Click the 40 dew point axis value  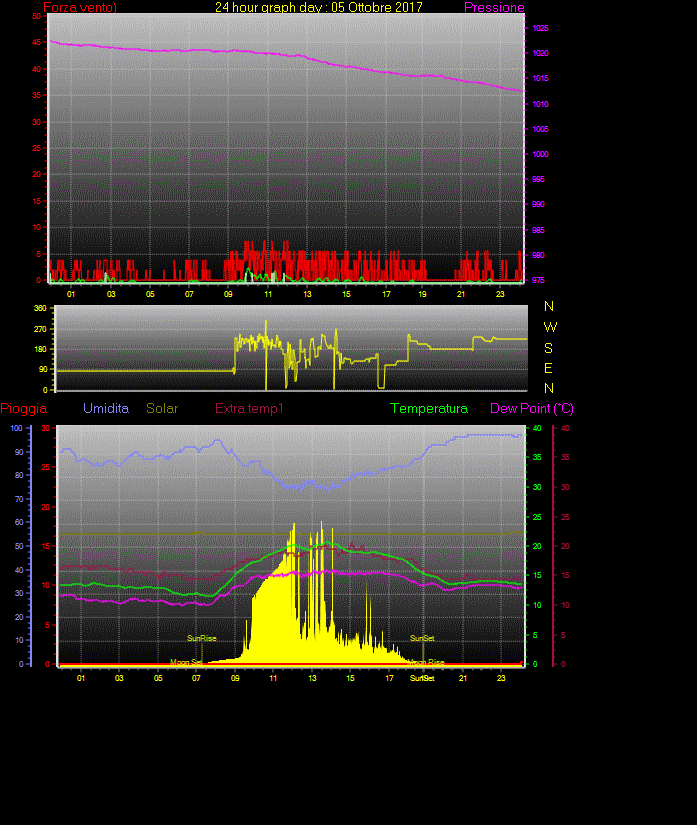tap(565, 428)
